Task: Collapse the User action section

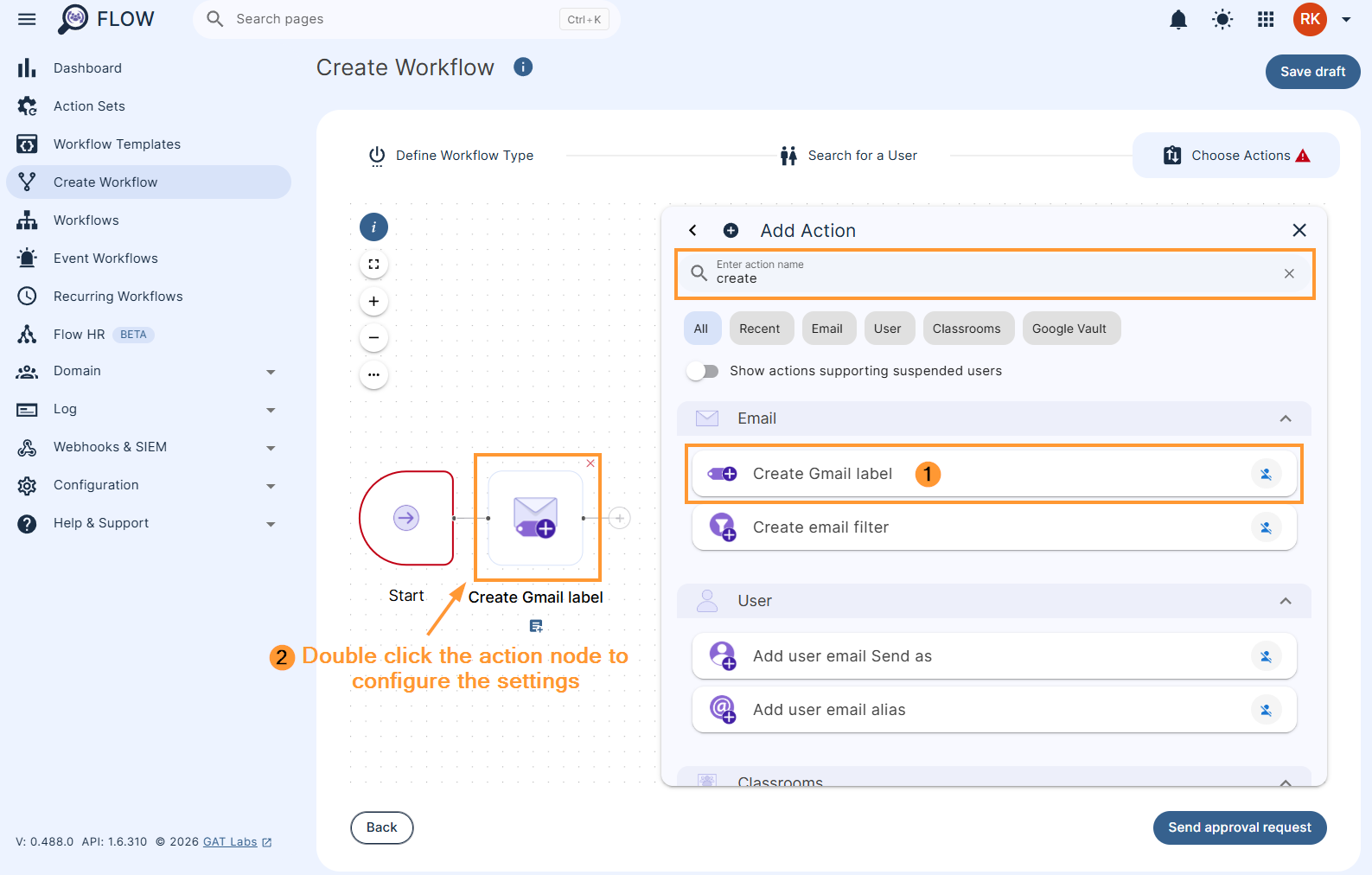Action: (x=1286, y=601)
